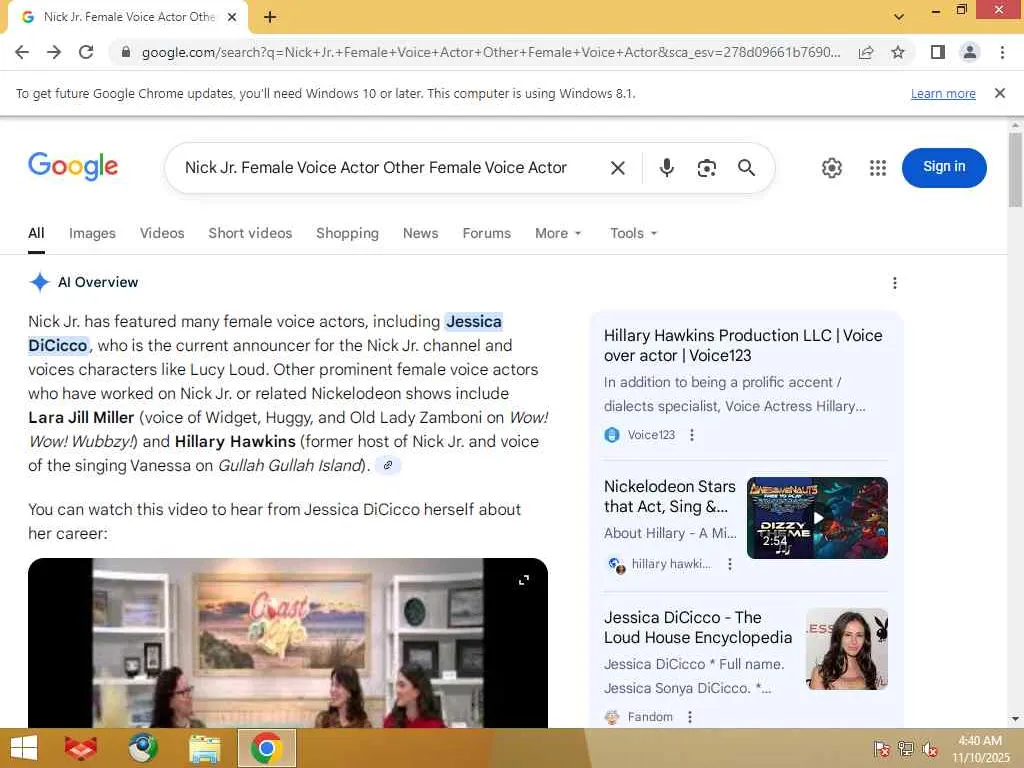
Task: Open a new tab with the plus button
Action: coord(270,17)
